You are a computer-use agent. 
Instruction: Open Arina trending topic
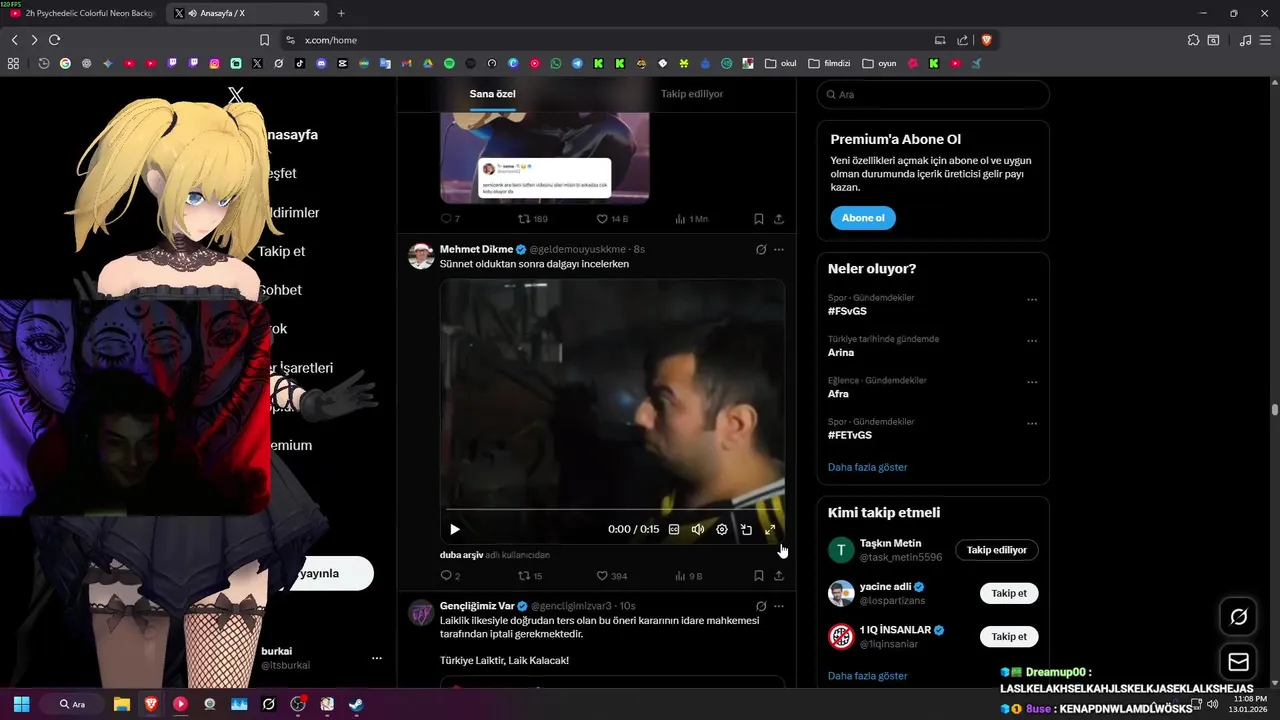point(841,352)
